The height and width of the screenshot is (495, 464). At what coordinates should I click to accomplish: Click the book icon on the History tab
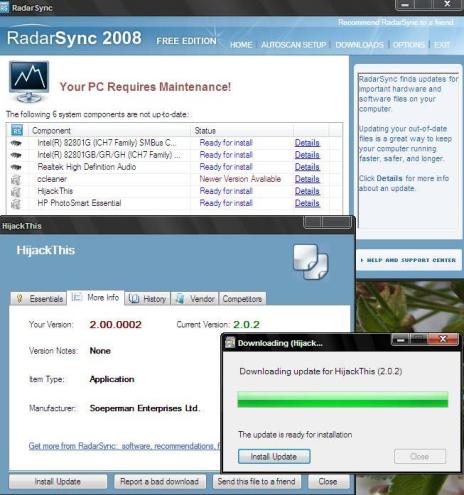pyautogui.click(x=134, y=299)
